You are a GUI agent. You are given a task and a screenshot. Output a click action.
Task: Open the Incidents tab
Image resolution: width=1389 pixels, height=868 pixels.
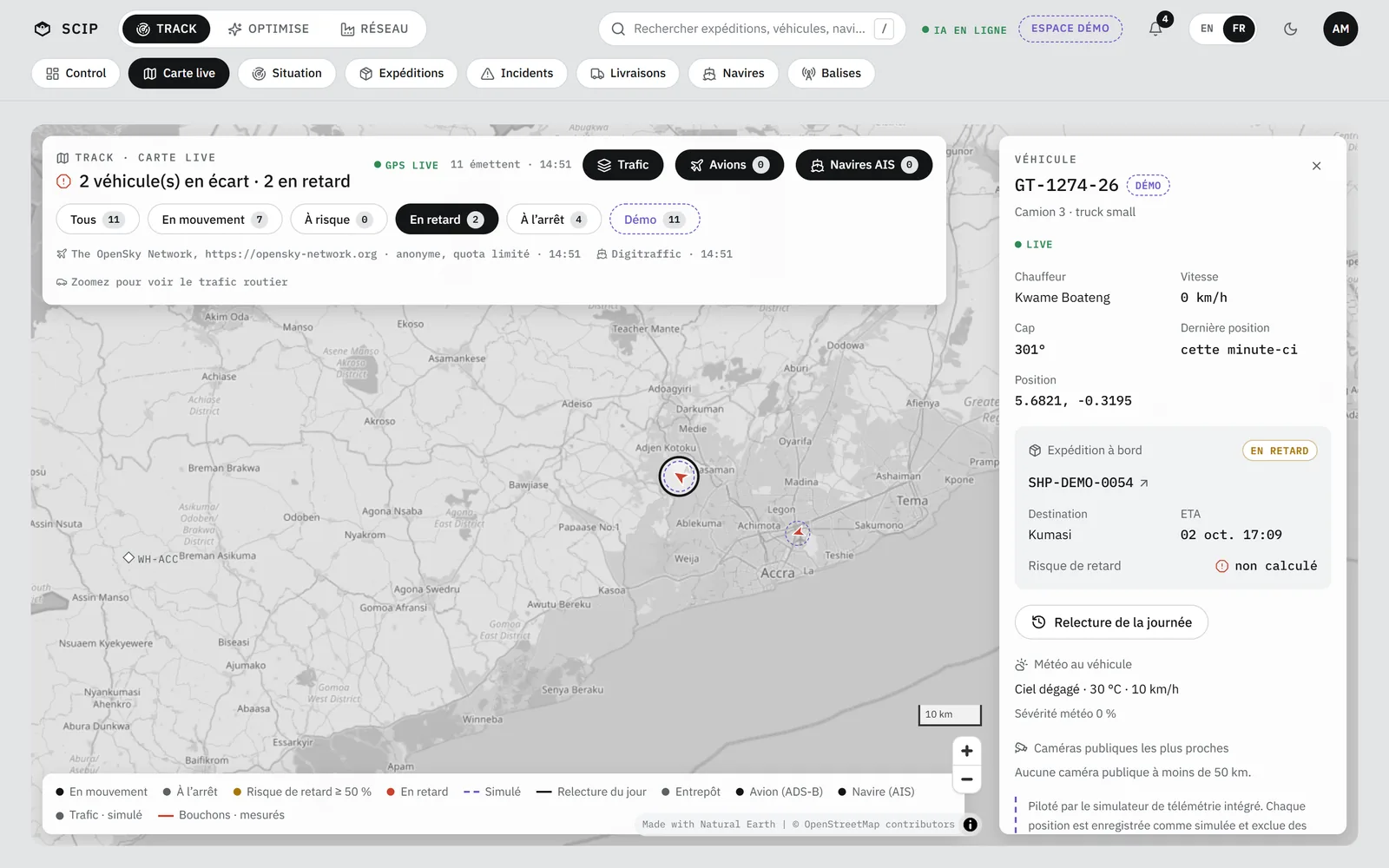pos(517,73)
